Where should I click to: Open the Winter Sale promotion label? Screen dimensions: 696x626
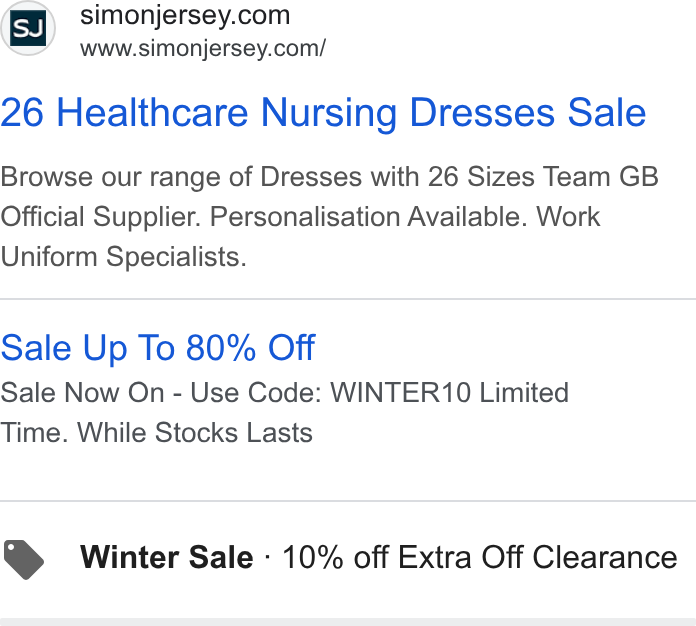(166, 557)
